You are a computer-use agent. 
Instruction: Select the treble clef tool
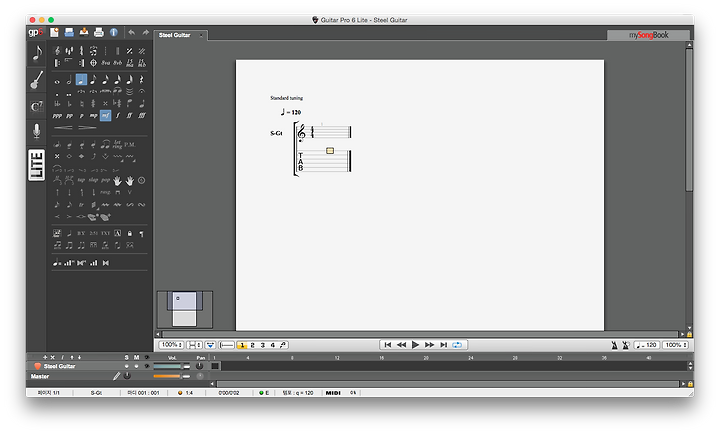[57, 51]
